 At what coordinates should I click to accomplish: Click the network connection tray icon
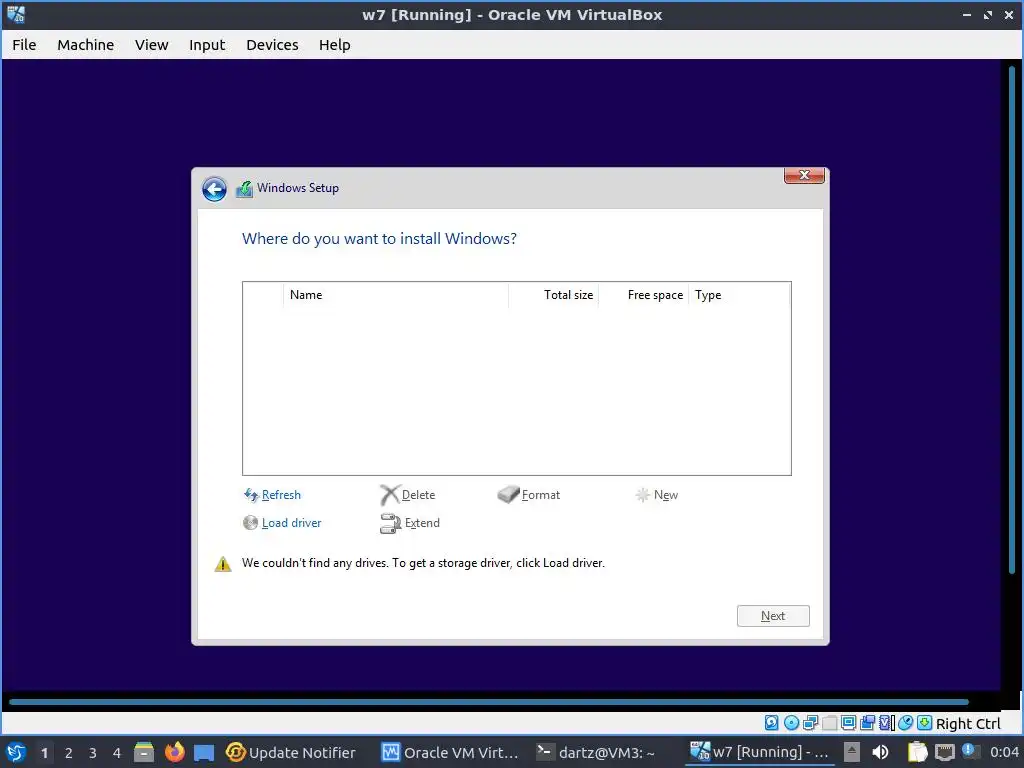click(x=944, y=753)
